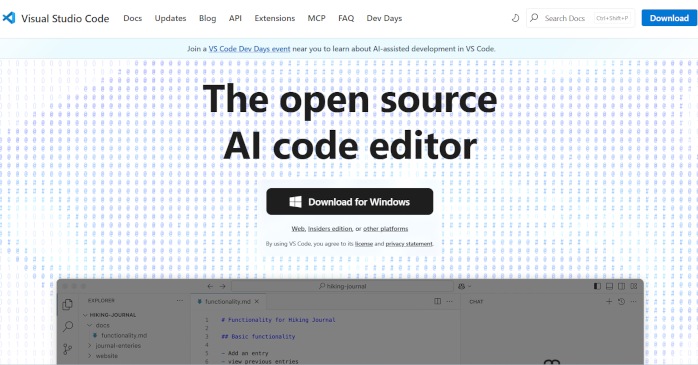Toggle panel layout icon
This screenshot has height=365, width=698.
[609, 286]
